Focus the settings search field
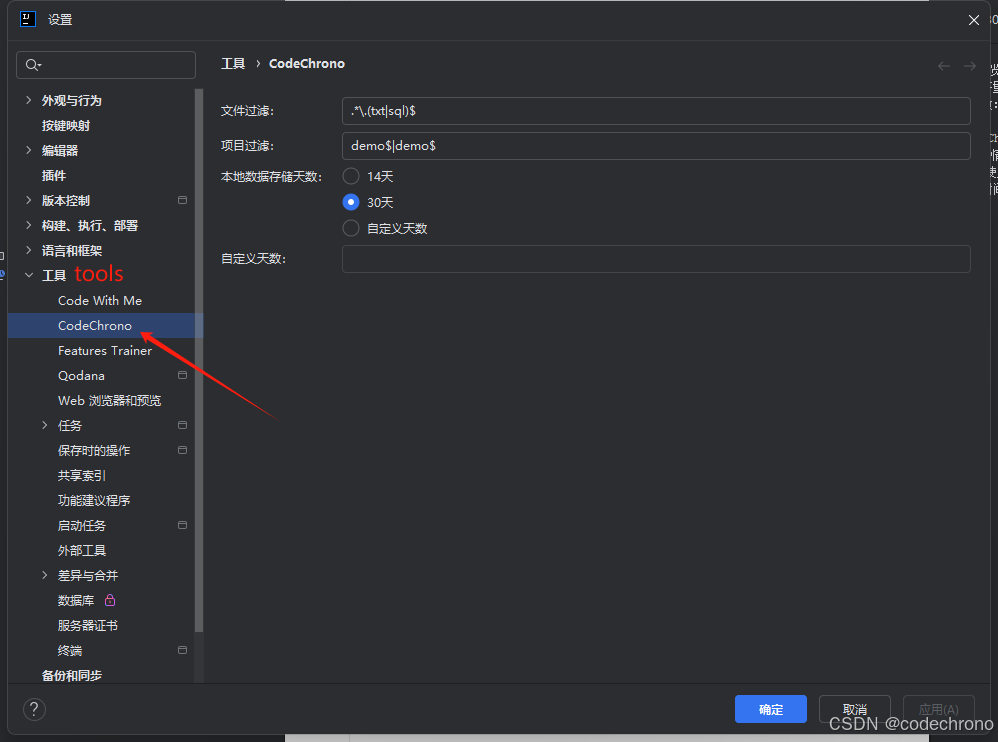The height and width of the screenshot is (742, 998). tap(106, 65)
